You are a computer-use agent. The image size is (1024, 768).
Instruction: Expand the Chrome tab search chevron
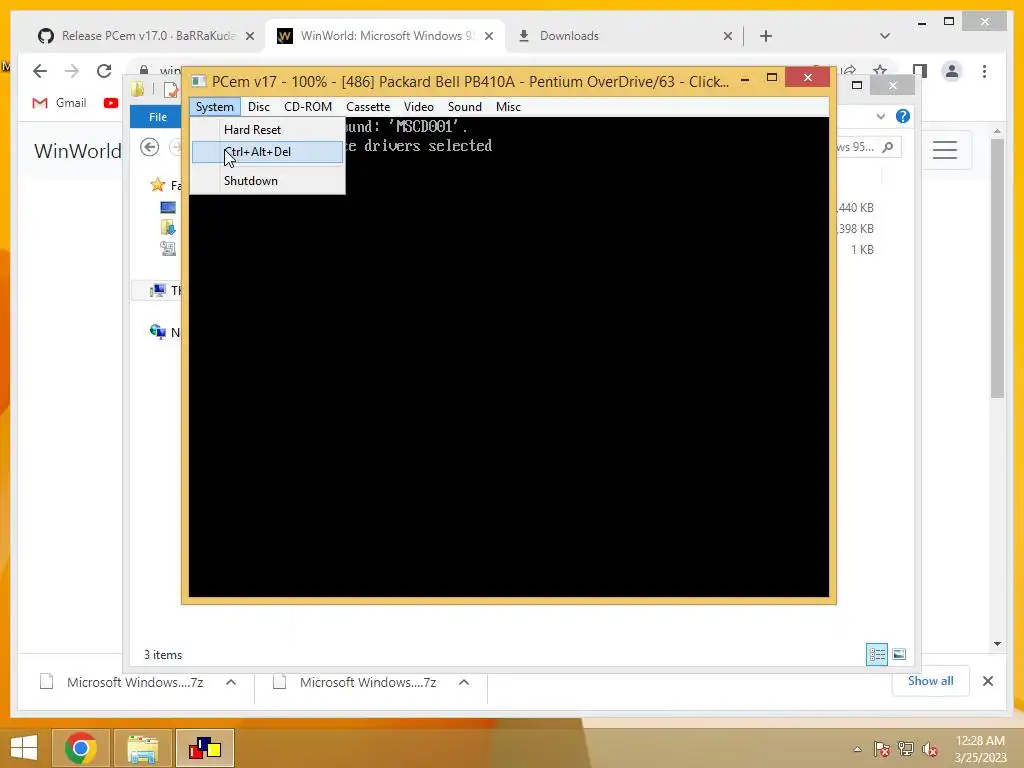coord(885,36)
